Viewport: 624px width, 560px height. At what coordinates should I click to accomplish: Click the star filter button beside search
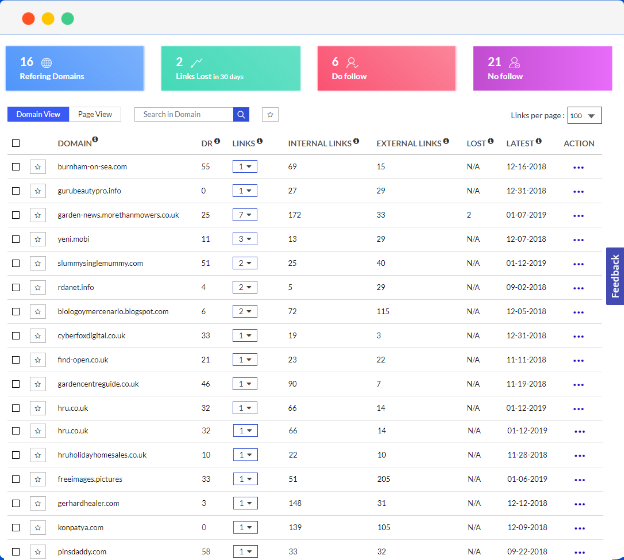click(x=270, y=115)
